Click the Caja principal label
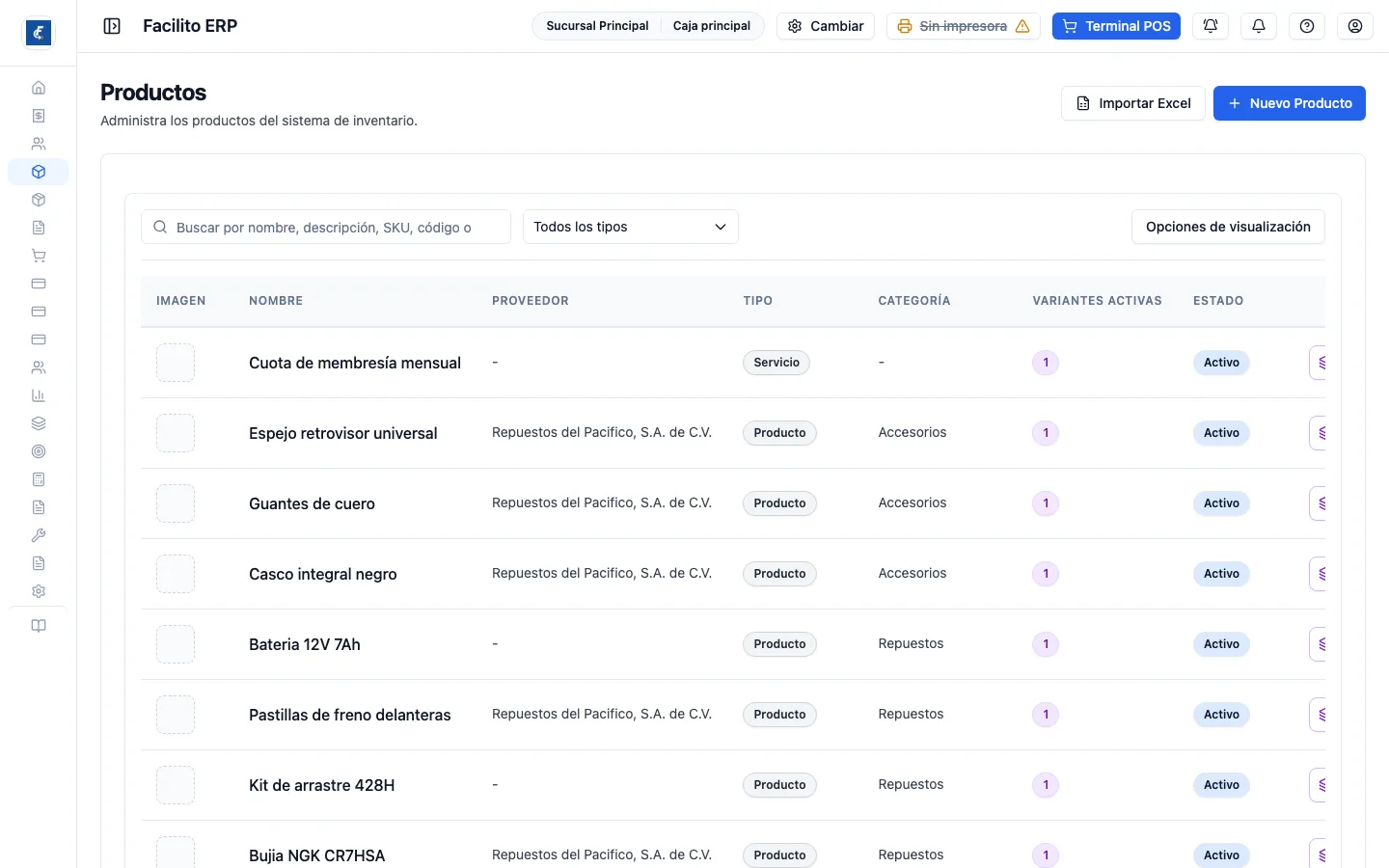 712,26
